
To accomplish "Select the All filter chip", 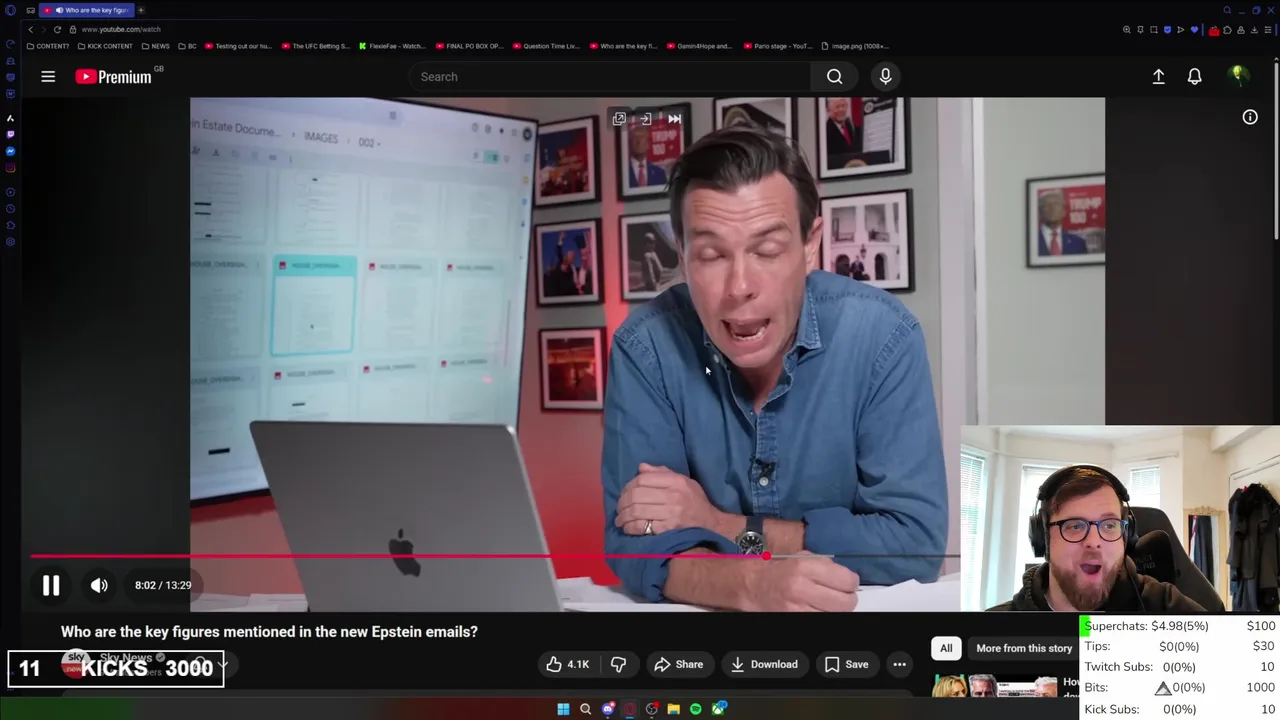I will [x=946, y=648].
